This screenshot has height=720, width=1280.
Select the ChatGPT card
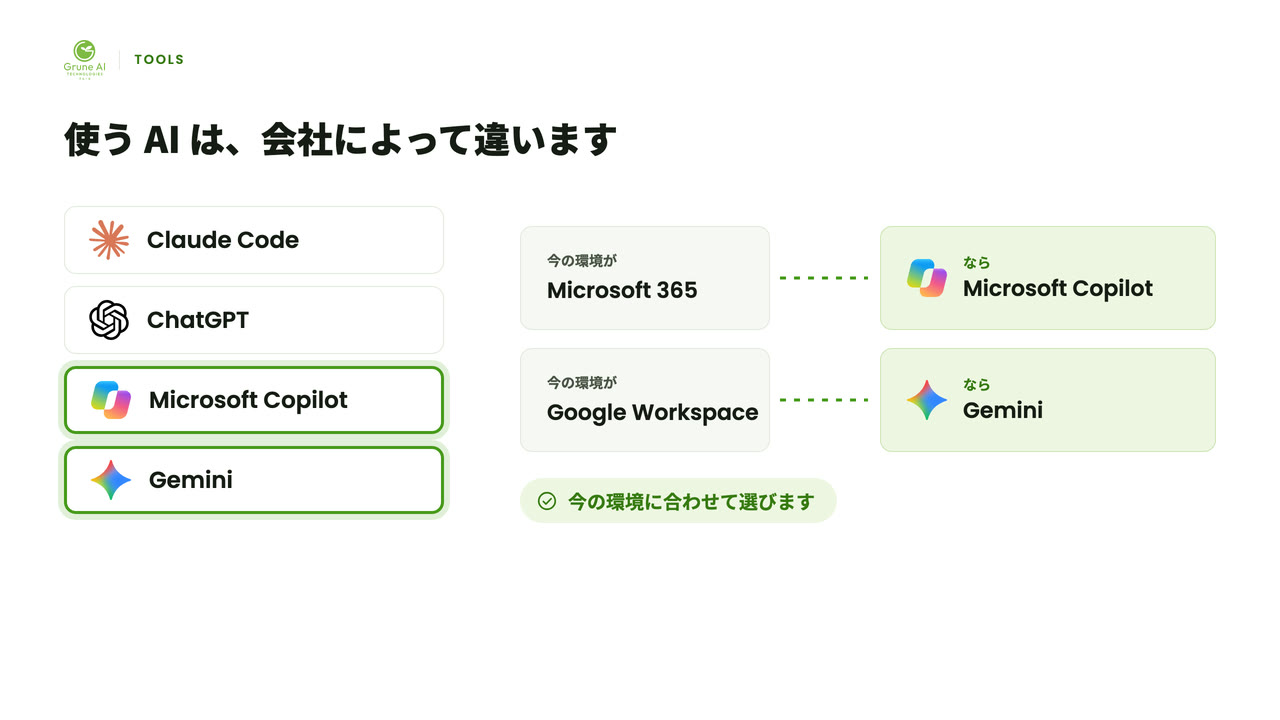point(254,320)
